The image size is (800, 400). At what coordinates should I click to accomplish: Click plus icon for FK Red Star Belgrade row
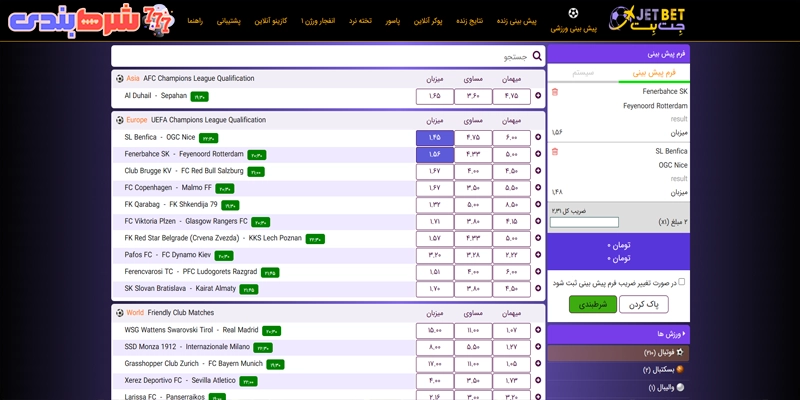coord(538,238)
